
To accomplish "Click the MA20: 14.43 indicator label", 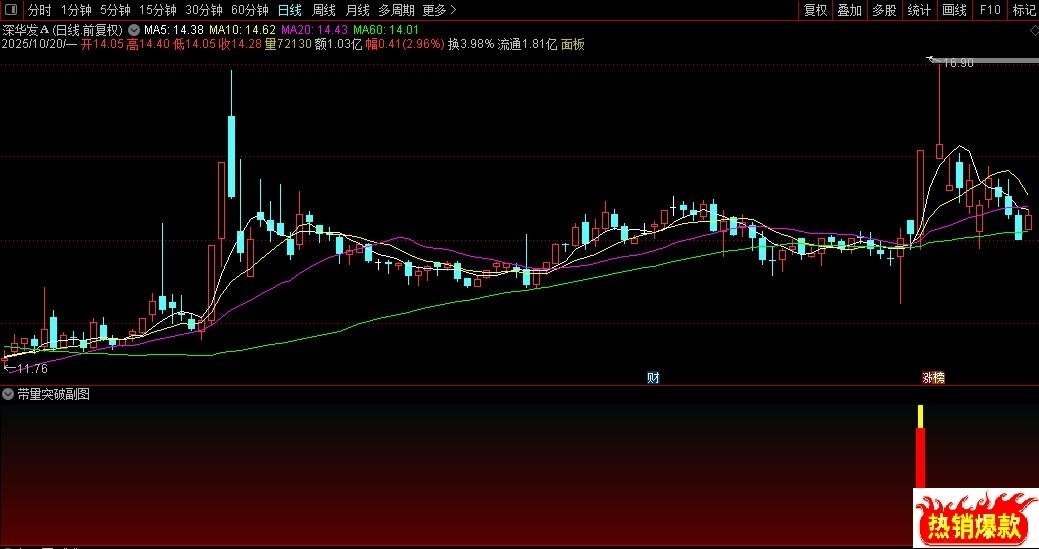I will (315, 30).
